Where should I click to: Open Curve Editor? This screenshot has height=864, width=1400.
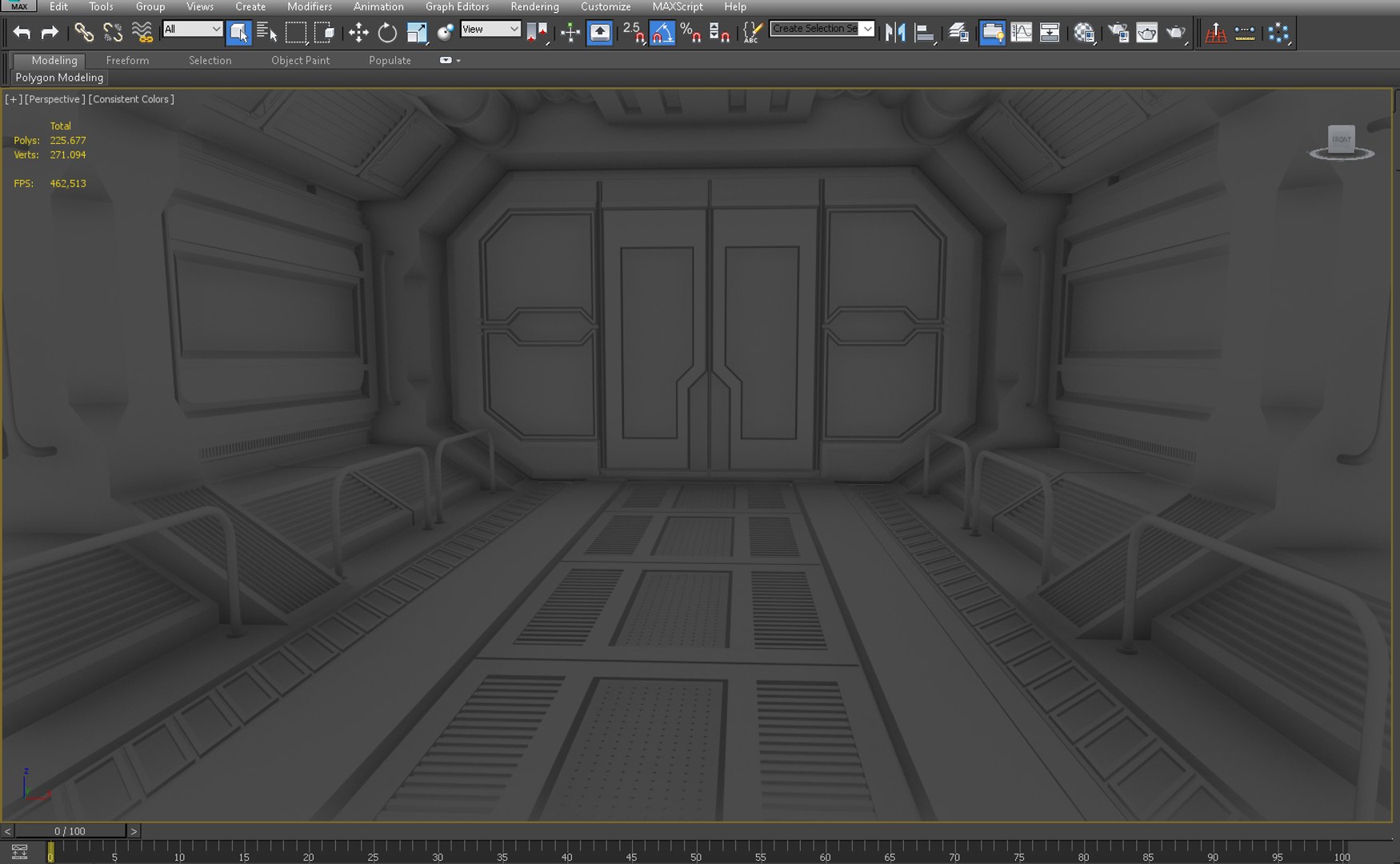[x=1022, y=33]
